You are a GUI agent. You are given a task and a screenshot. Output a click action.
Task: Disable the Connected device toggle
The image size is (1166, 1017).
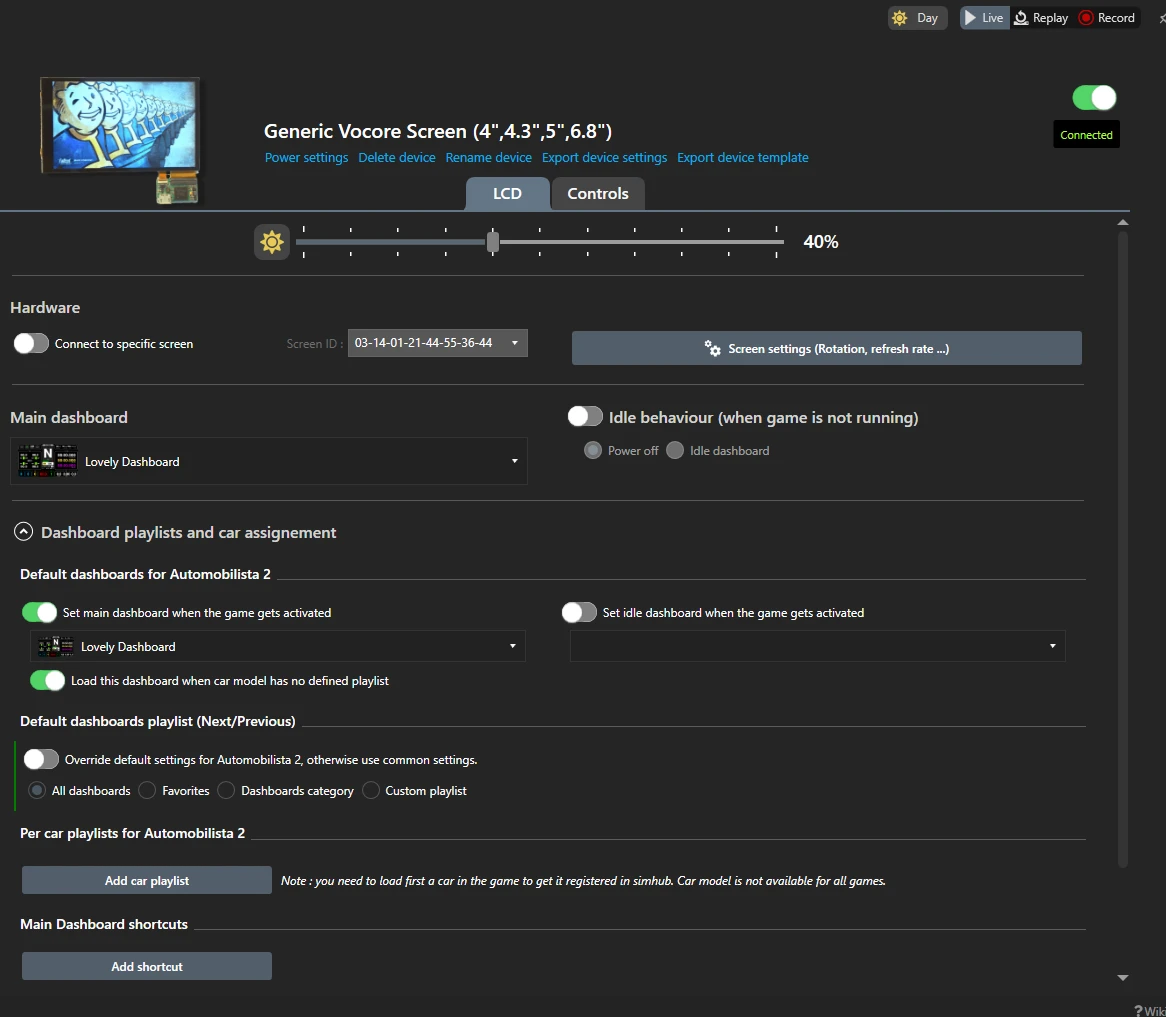click(x=1093, y=97)
